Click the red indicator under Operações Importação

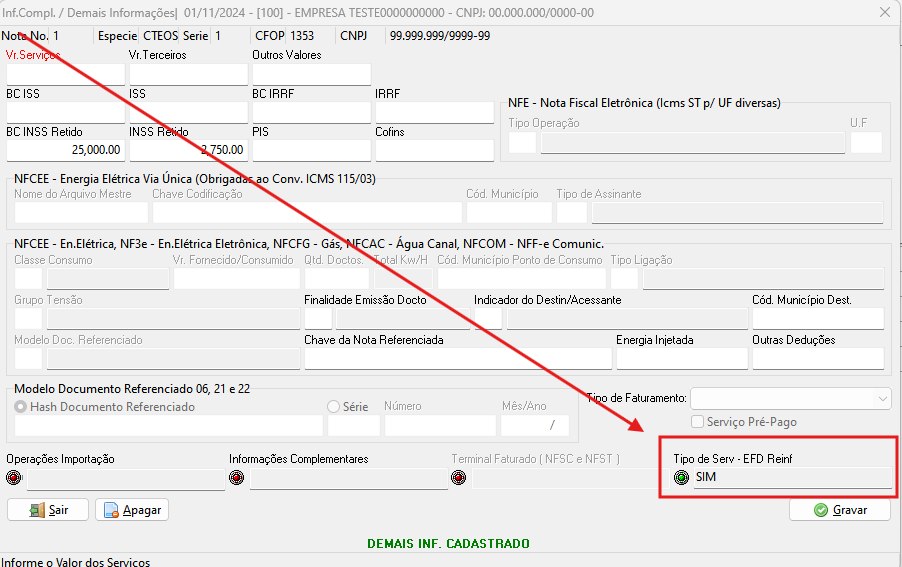[14, 478]
